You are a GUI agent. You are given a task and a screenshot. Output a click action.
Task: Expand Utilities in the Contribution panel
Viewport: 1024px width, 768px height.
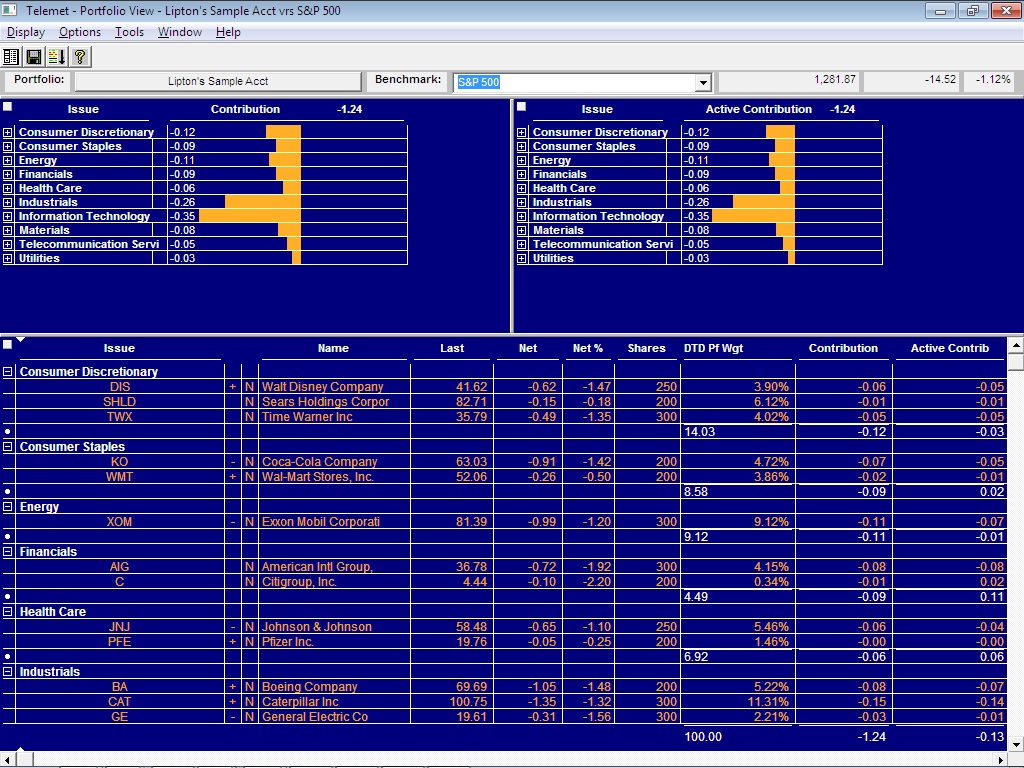click(x=7, y=259)
